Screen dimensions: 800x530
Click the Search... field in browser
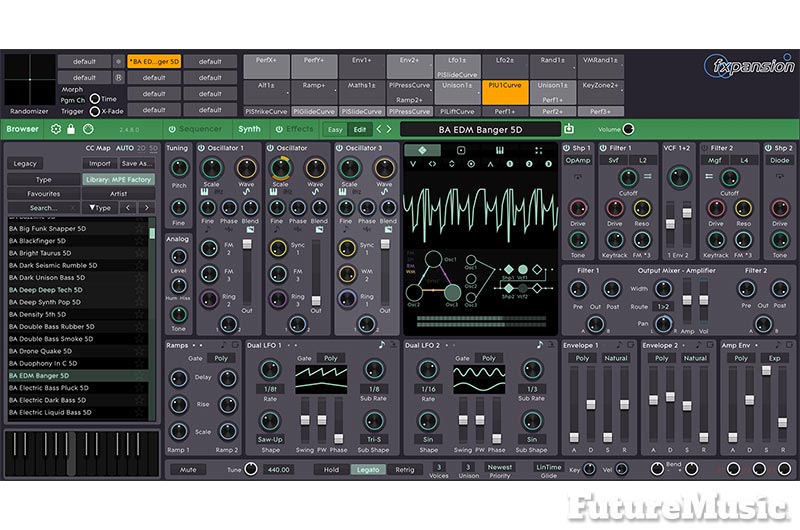click(x=44, y=208)
